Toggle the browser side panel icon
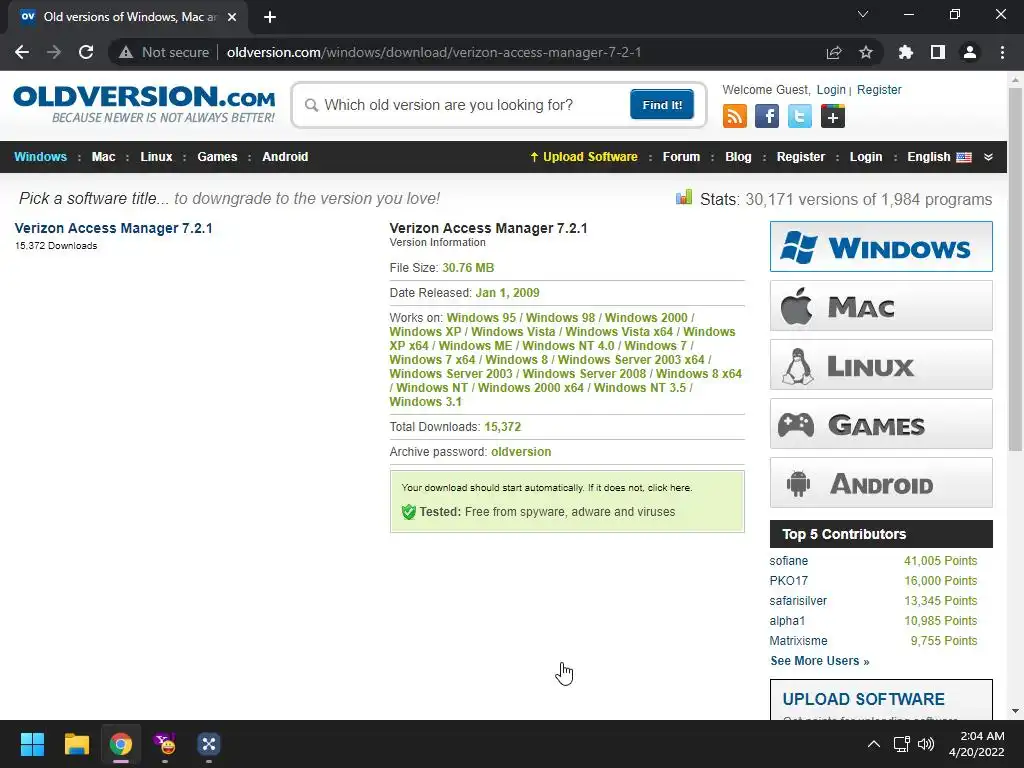The height and width of the screenshot is (768, 1024). click(938, 52)
